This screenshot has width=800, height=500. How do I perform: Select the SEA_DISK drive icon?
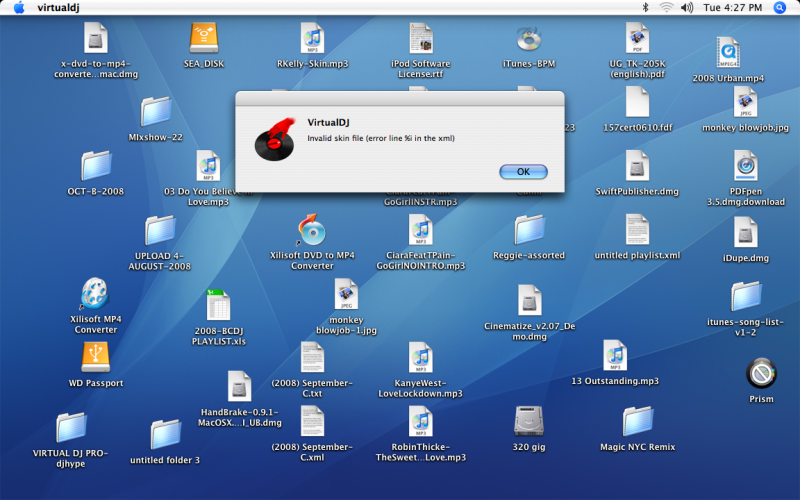[204, 39]
